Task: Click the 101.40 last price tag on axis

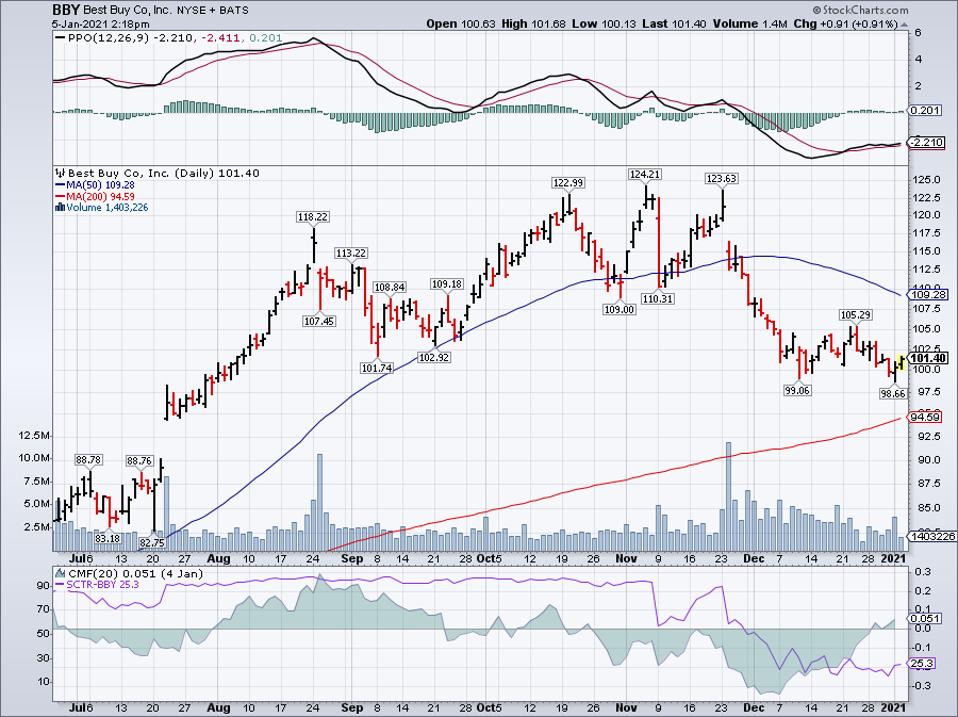Action: (928, 358)
